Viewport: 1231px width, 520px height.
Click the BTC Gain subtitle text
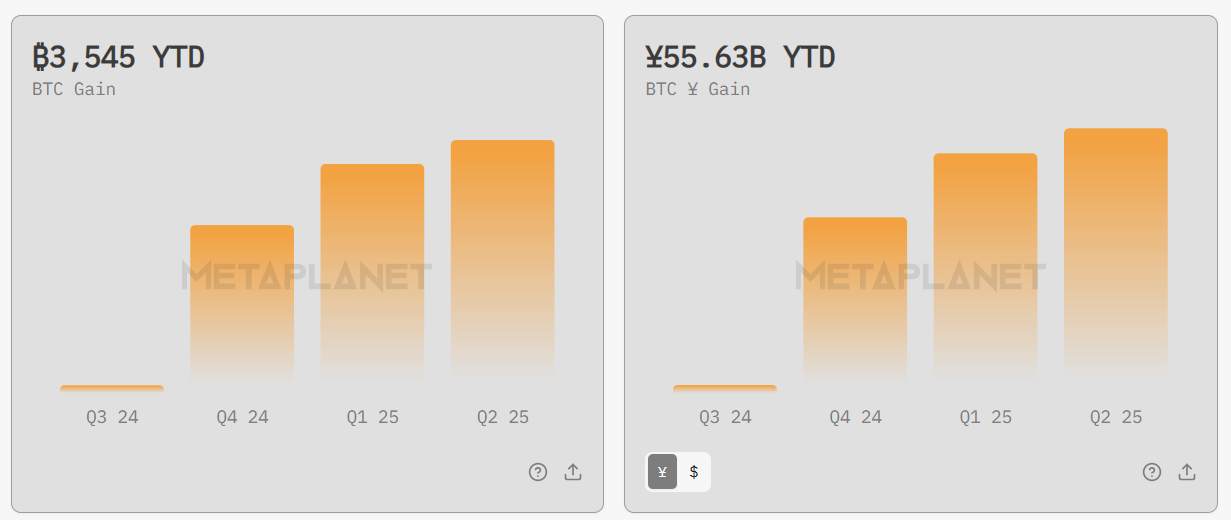click(x=74, y=89)
